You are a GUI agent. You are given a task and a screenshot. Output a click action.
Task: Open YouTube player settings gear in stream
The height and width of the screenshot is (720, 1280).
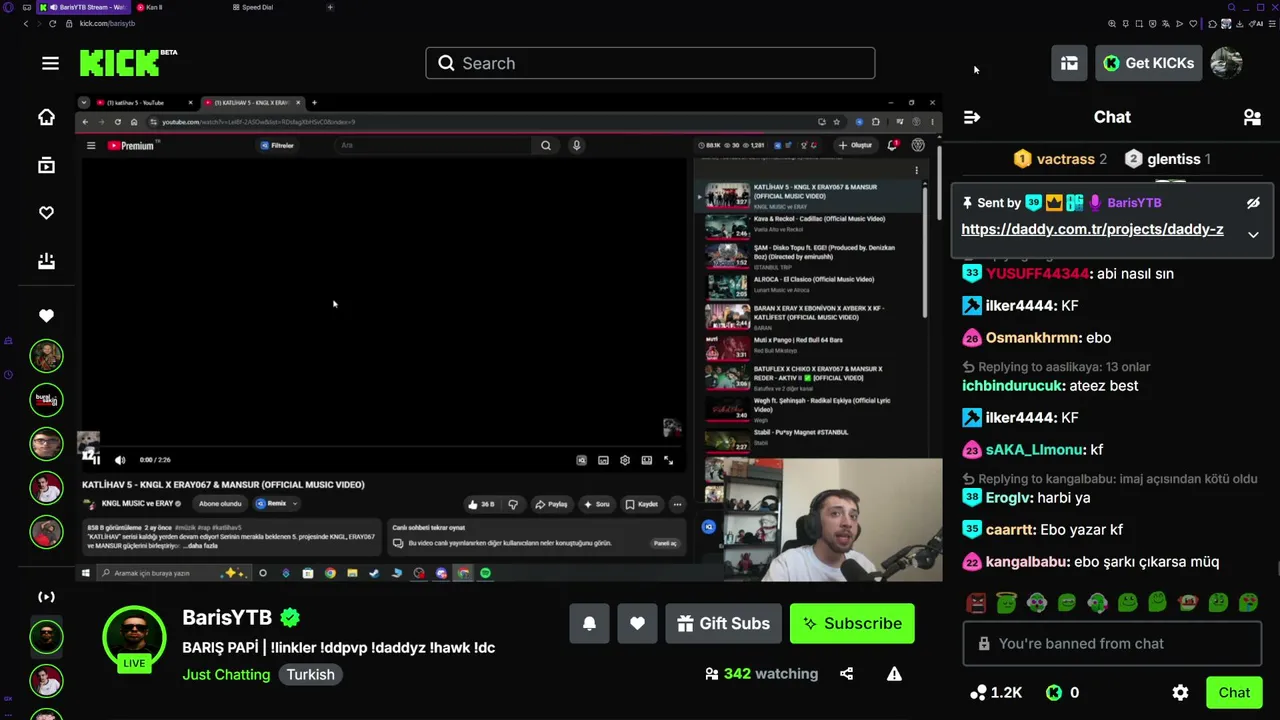pyautogui.click(x=625, y=460)
